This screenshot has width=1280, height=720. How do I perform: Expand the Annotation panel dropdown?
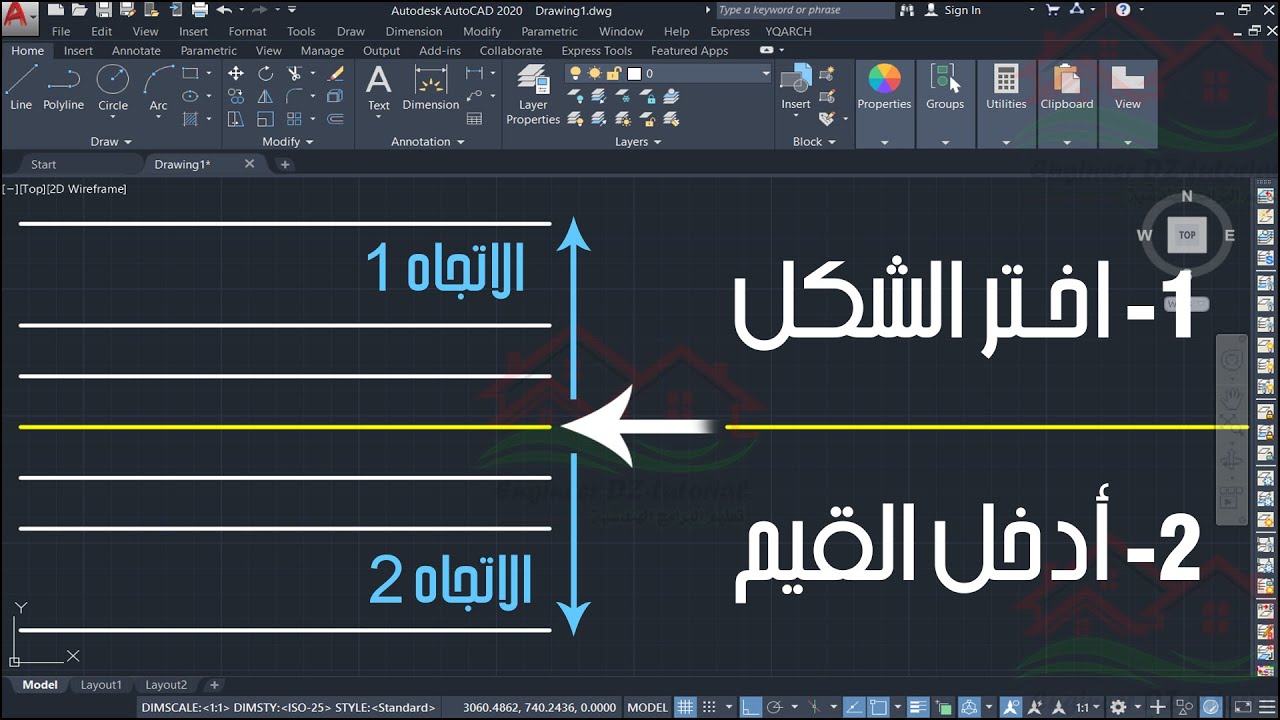click(428, 142)
